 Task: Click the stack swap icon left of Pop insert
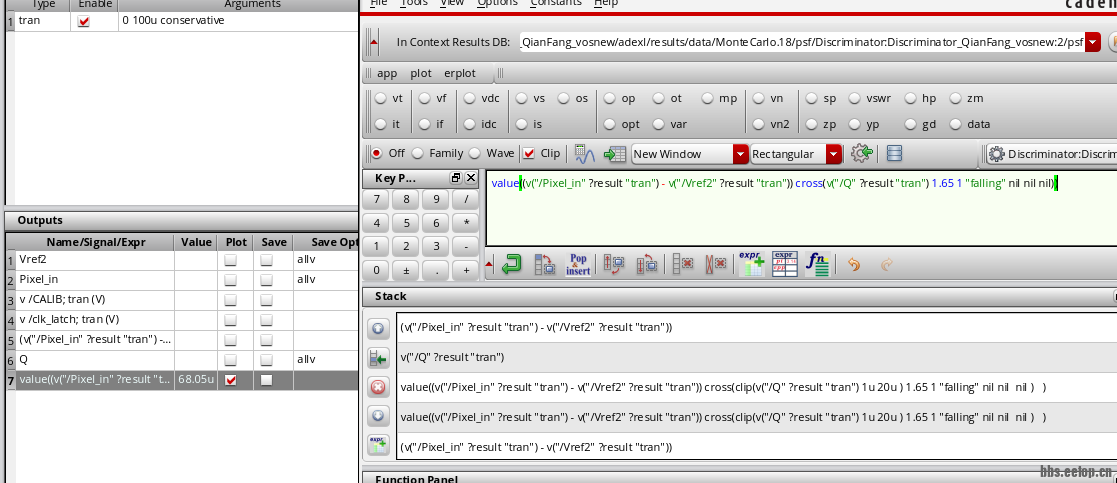(545, 264)
